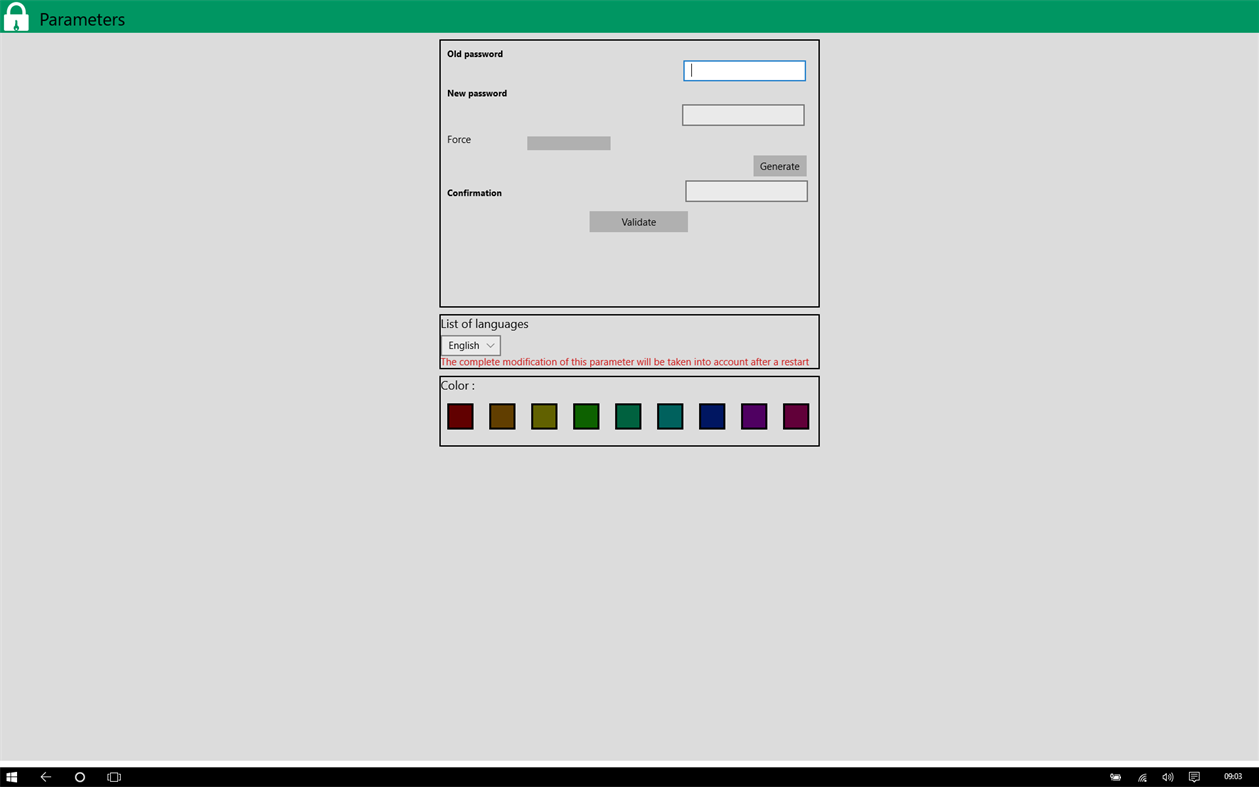The width and height of the screenshot is (1259, 787).
Task: Select the dark red color swatch
Action: pyautogui.click(x=460, y=416)
